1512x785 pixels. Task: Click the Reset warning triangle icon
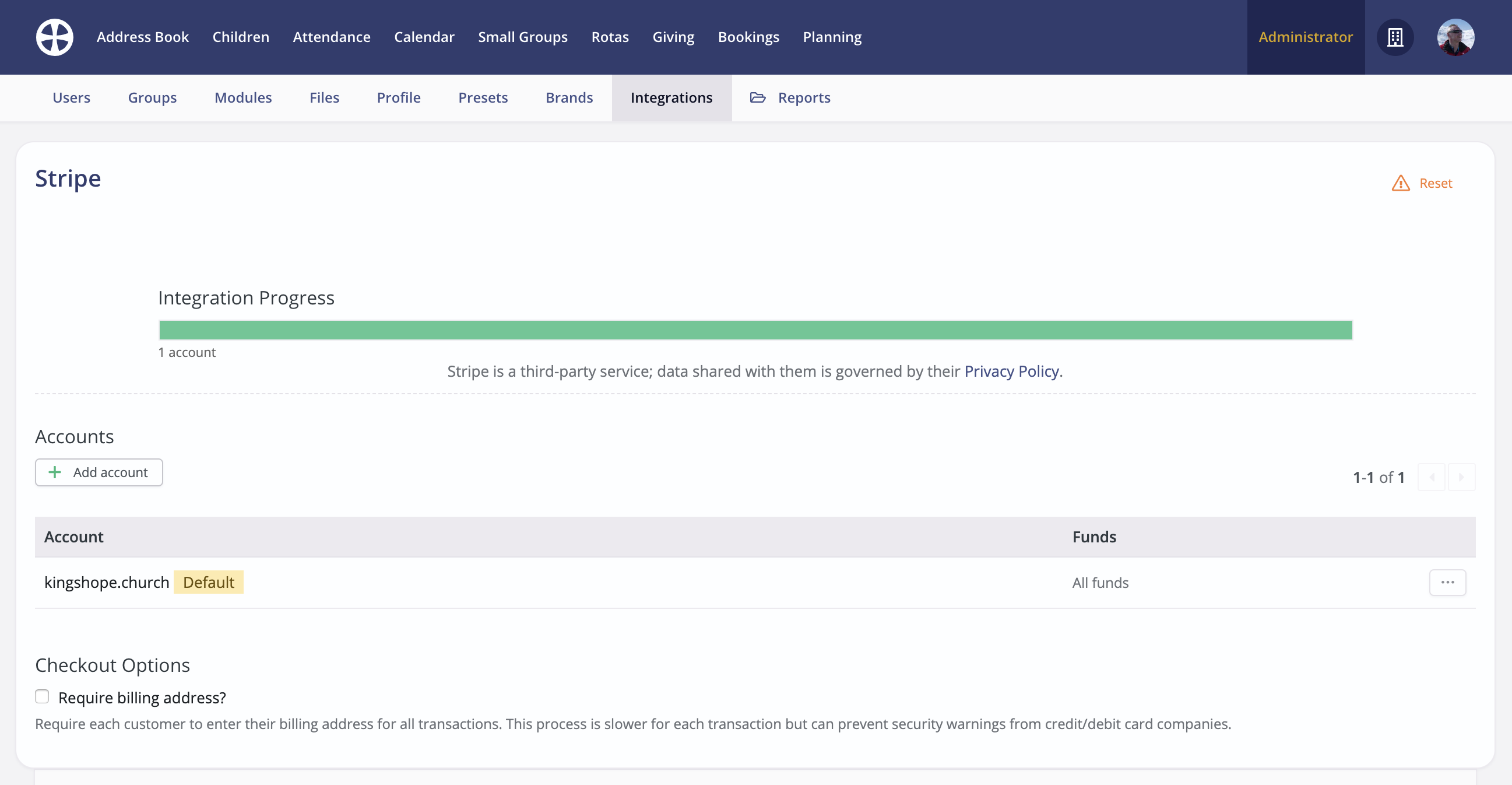coord(1401,183)
